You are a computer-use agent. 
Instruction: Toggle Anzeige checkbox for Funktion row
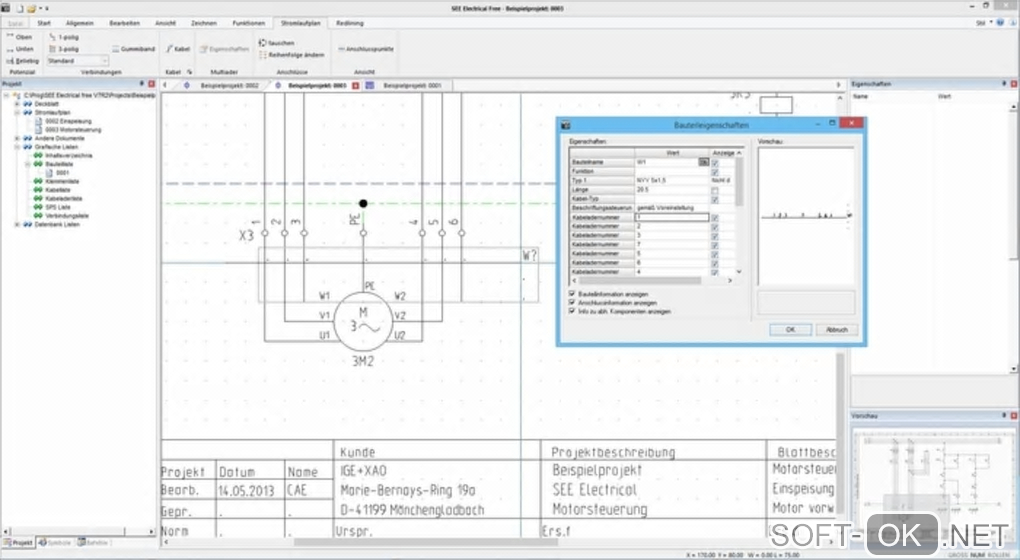(x=715, y=172)
